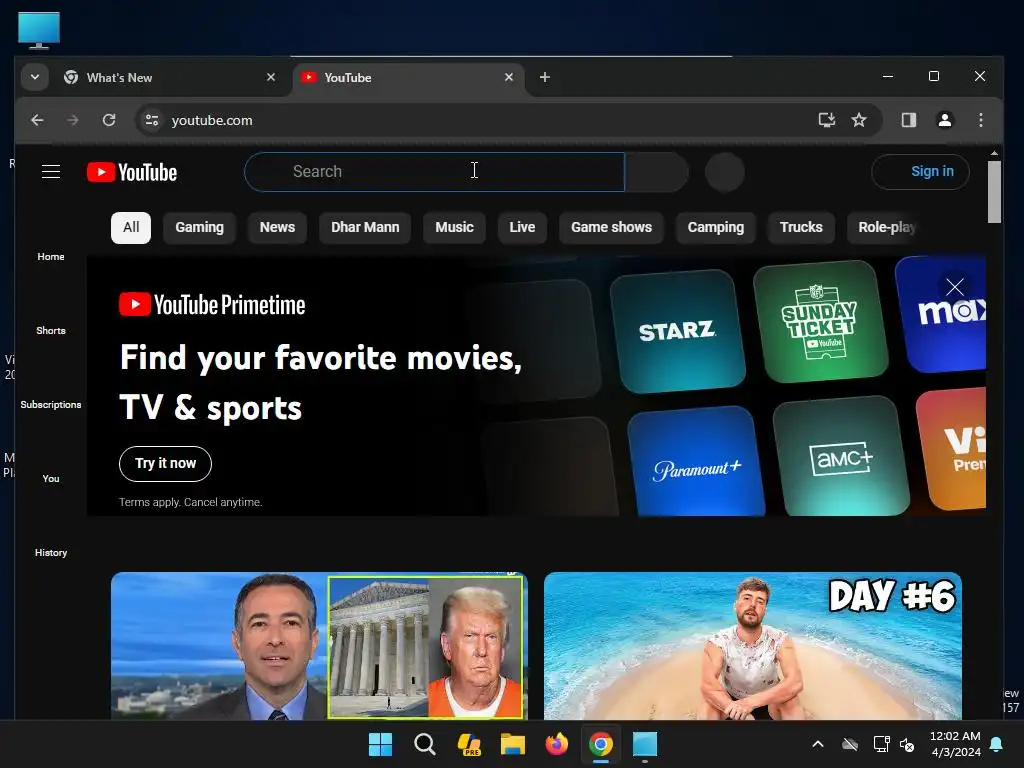Open the Chrome three-dot menu
The image size is (1024, 768).
[980, 120]
